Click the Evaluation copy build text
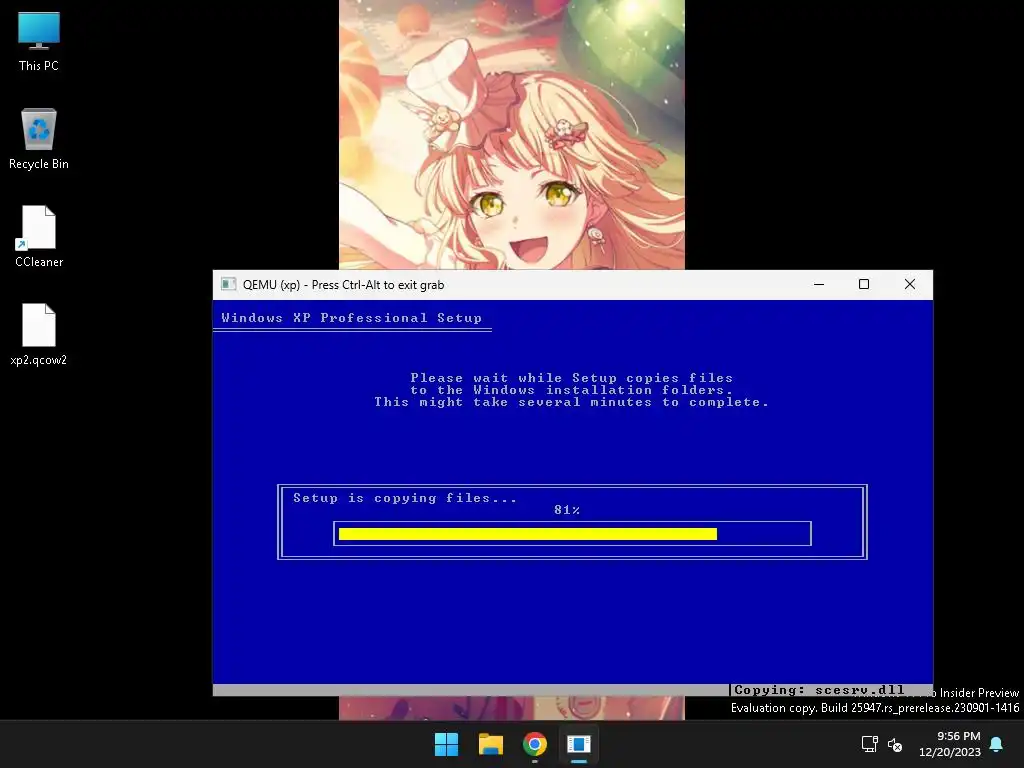Viewport: 1024px width, 768px height. pyautogui.click(x=874, y=708)
